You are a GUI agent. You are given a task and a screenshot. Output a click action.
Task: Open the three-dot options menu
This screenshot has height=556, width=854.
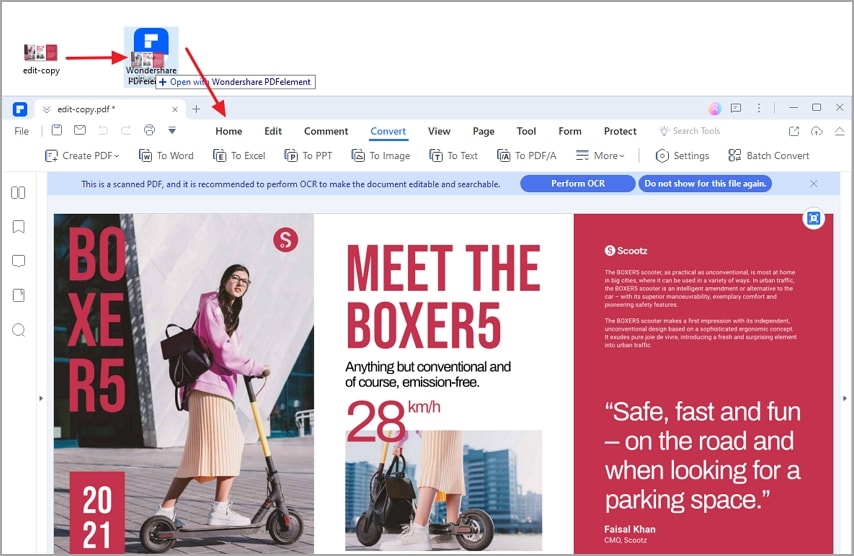[759, 108]
